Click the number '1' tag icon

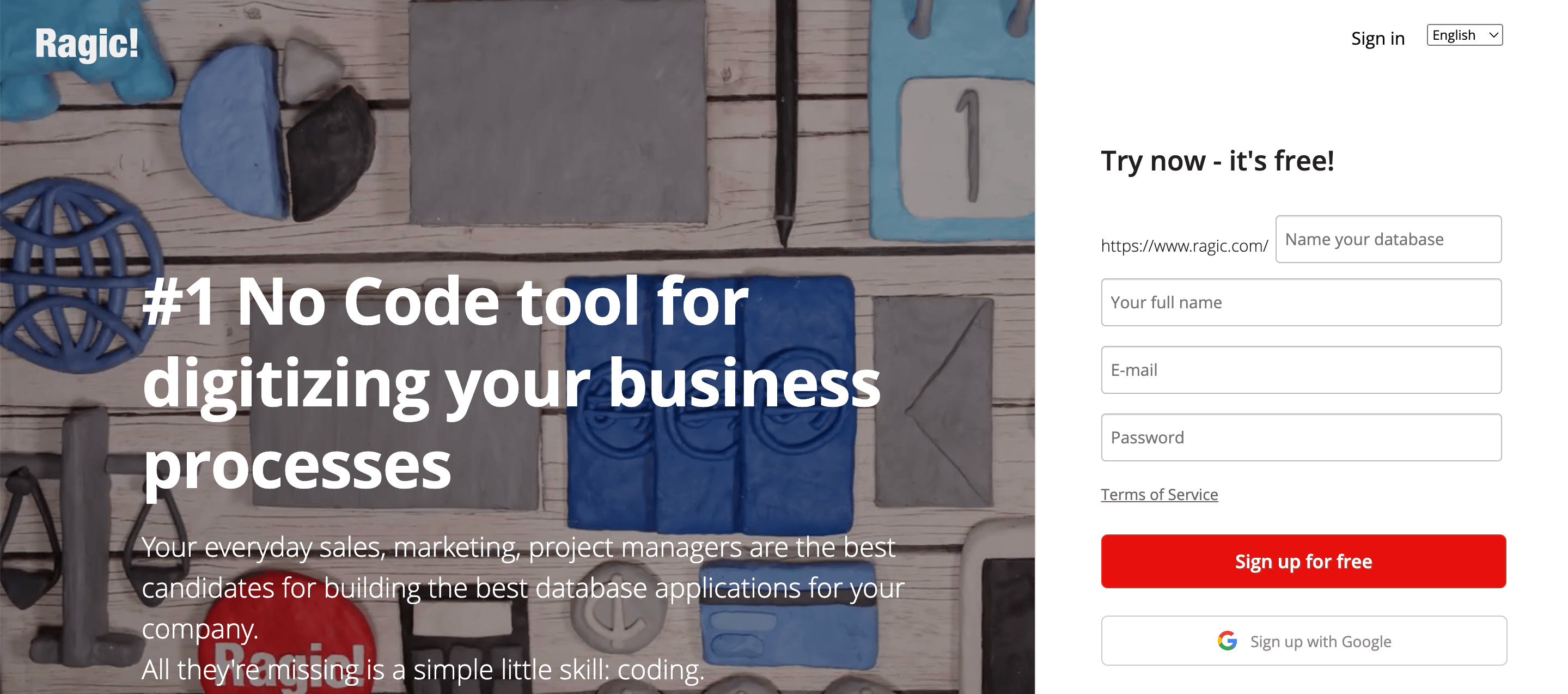click(x=961, y=131)
